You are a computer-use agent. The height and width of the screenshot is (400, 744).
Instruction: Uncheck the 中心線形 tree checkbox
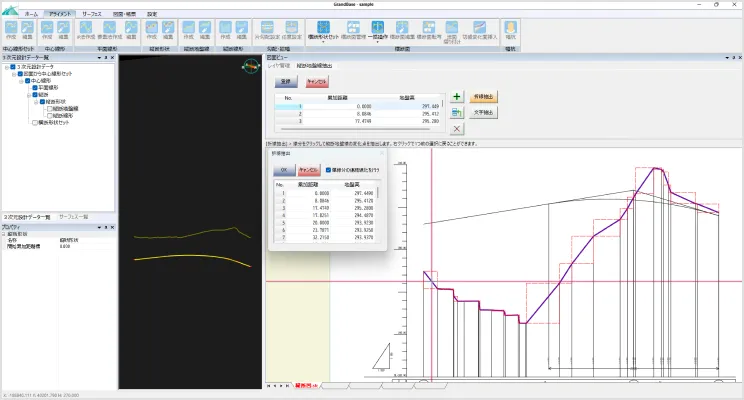click(x=28, y=81)
